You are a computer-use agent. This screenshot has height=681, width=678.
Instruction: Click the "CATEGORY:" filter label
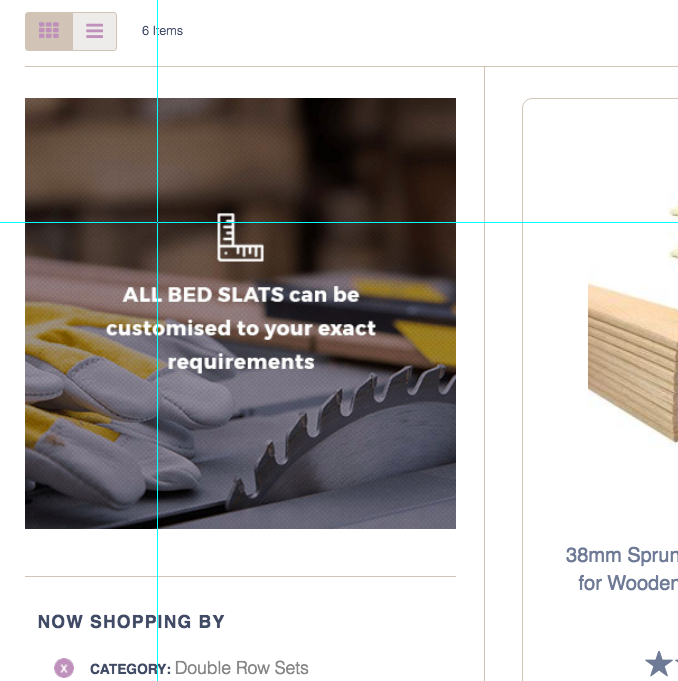(x=130, y=669)
